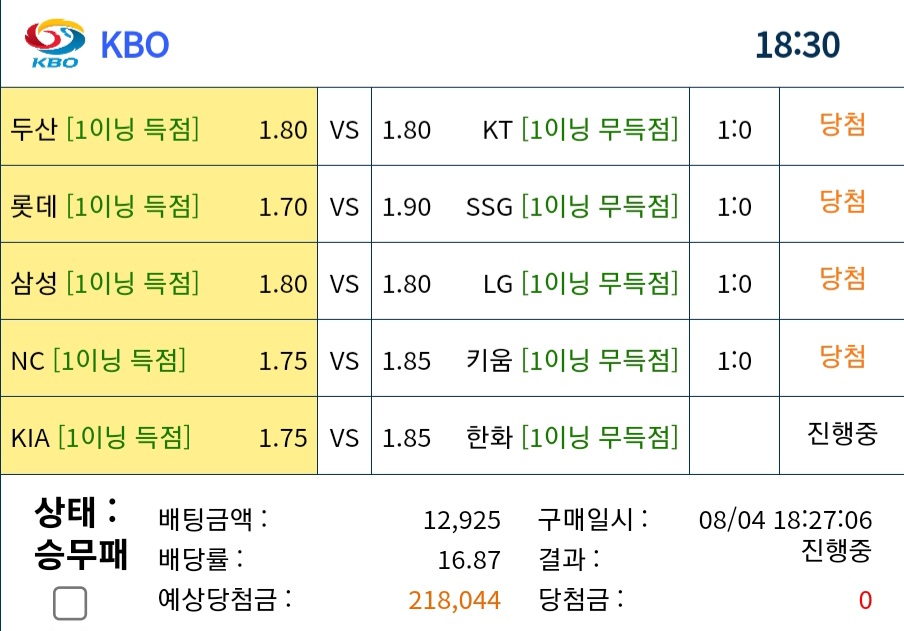Choose LG 1이닝 무득점 cell
904x631 pixels.
[530, 281]
